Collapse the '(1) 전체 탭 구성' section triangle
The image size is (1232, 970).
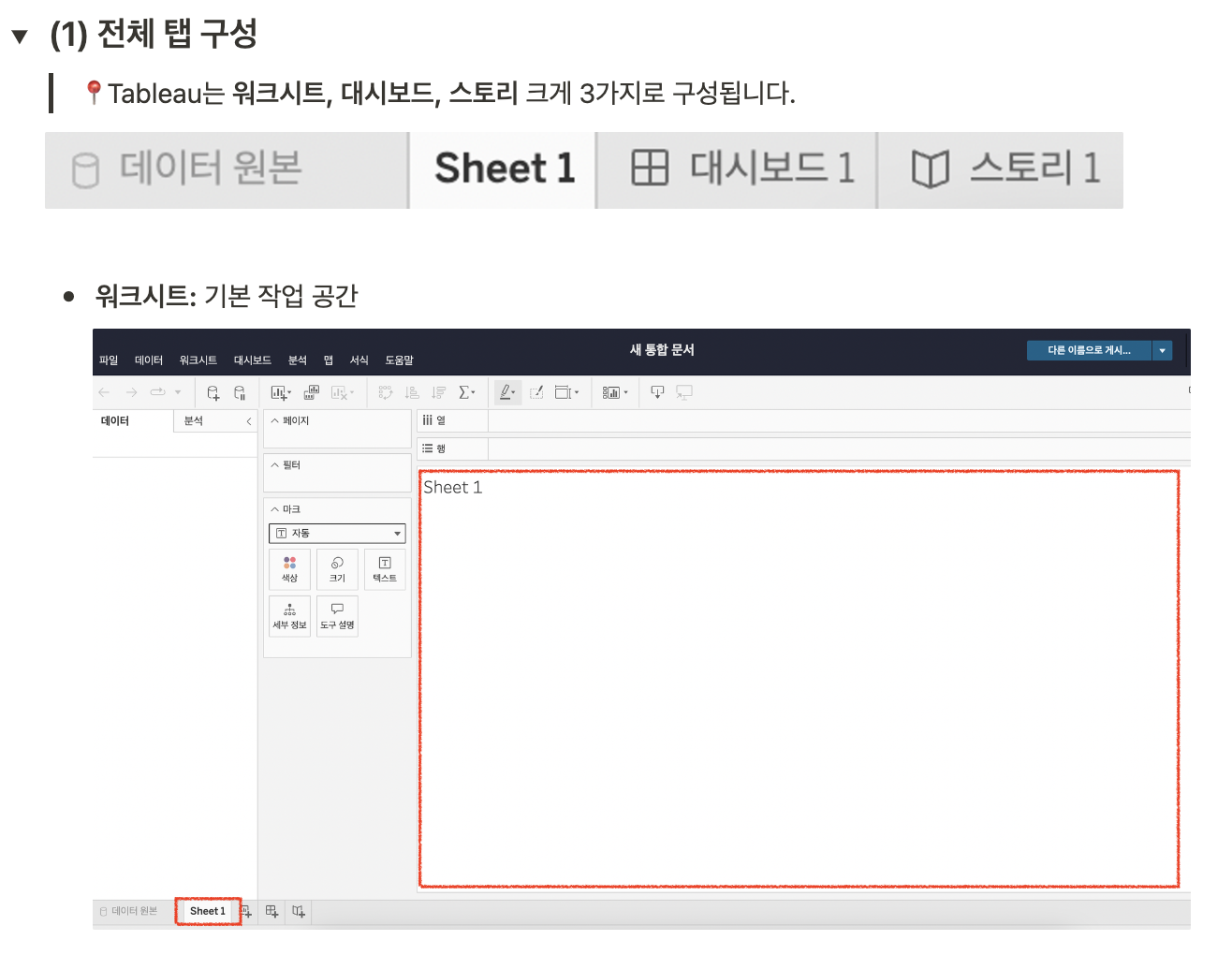point(20,37)
